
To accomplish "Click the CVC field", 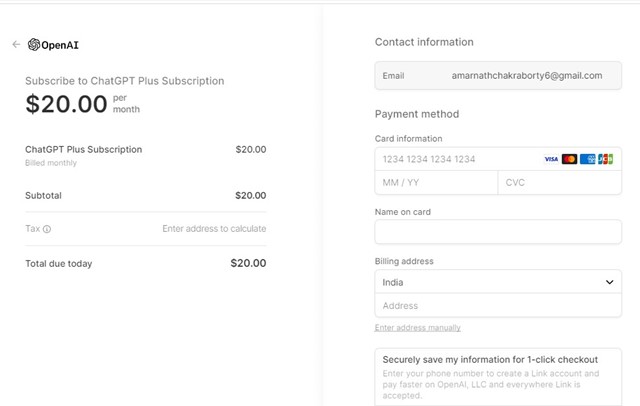I will (x=560, y=182).
